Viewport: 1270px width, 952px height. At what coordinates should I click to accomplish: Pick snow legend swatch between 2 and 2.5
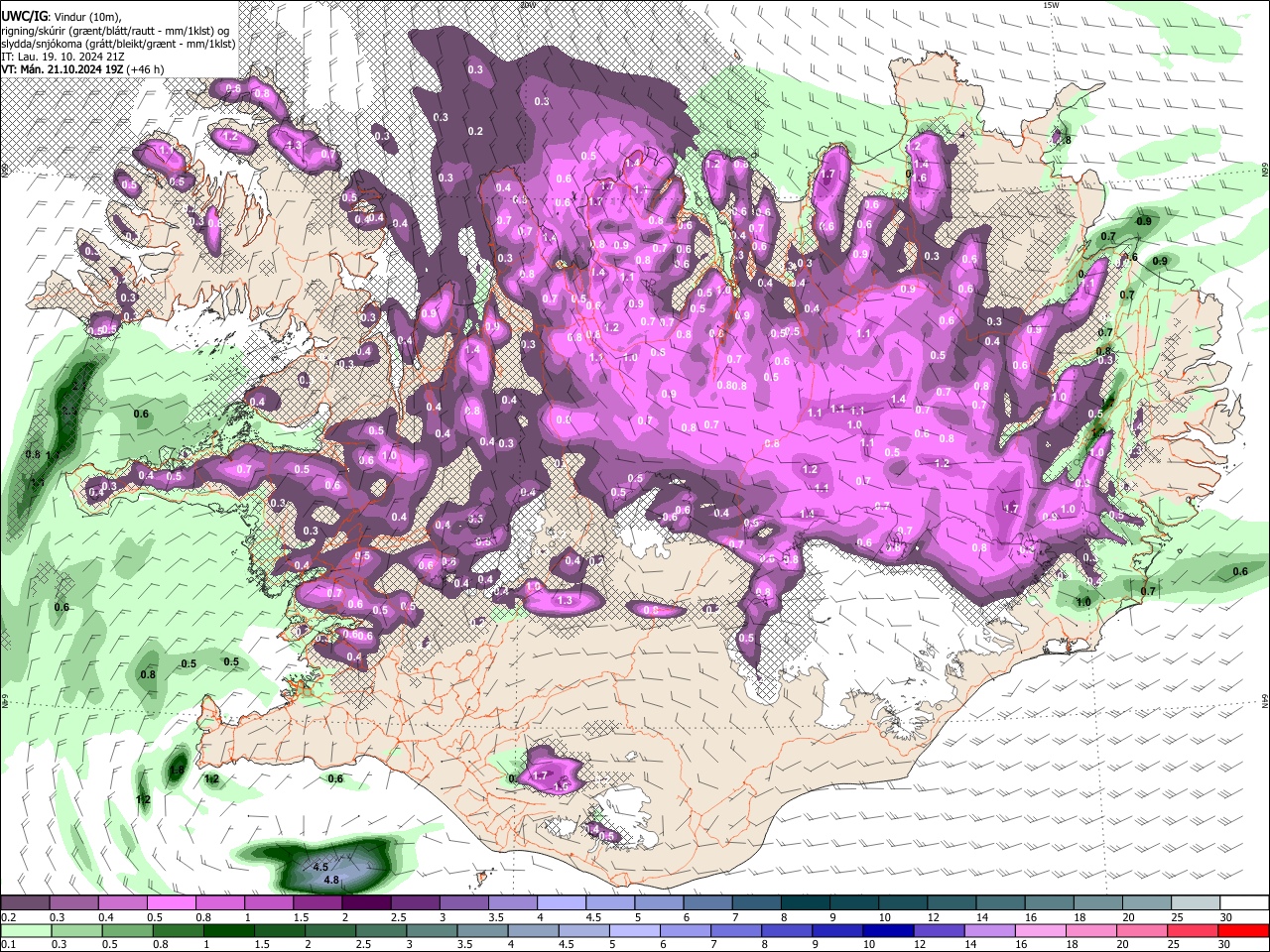[366, 902]
